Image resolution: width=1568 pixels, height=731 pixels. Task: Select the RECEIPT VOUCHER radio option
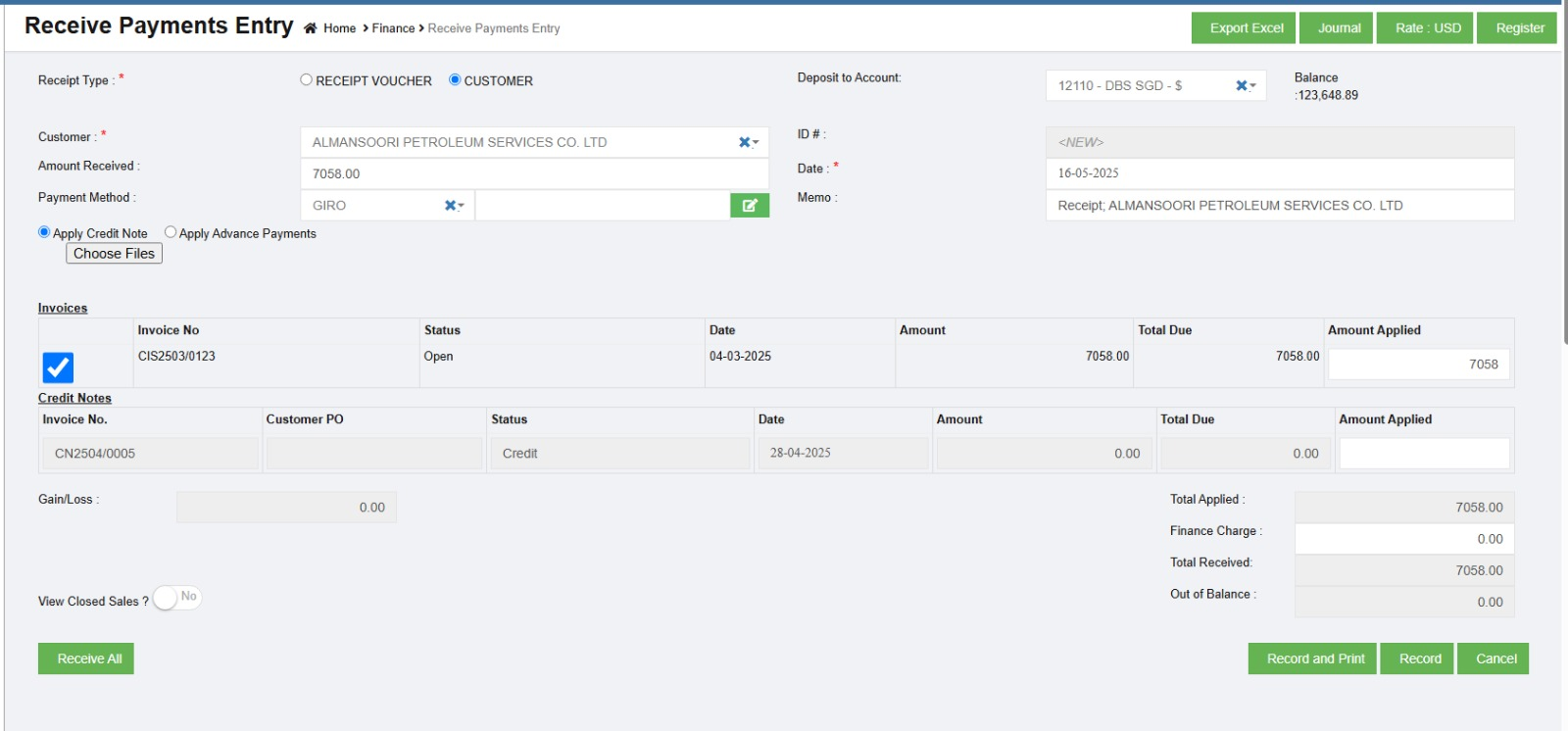click(x=306, y=80)
